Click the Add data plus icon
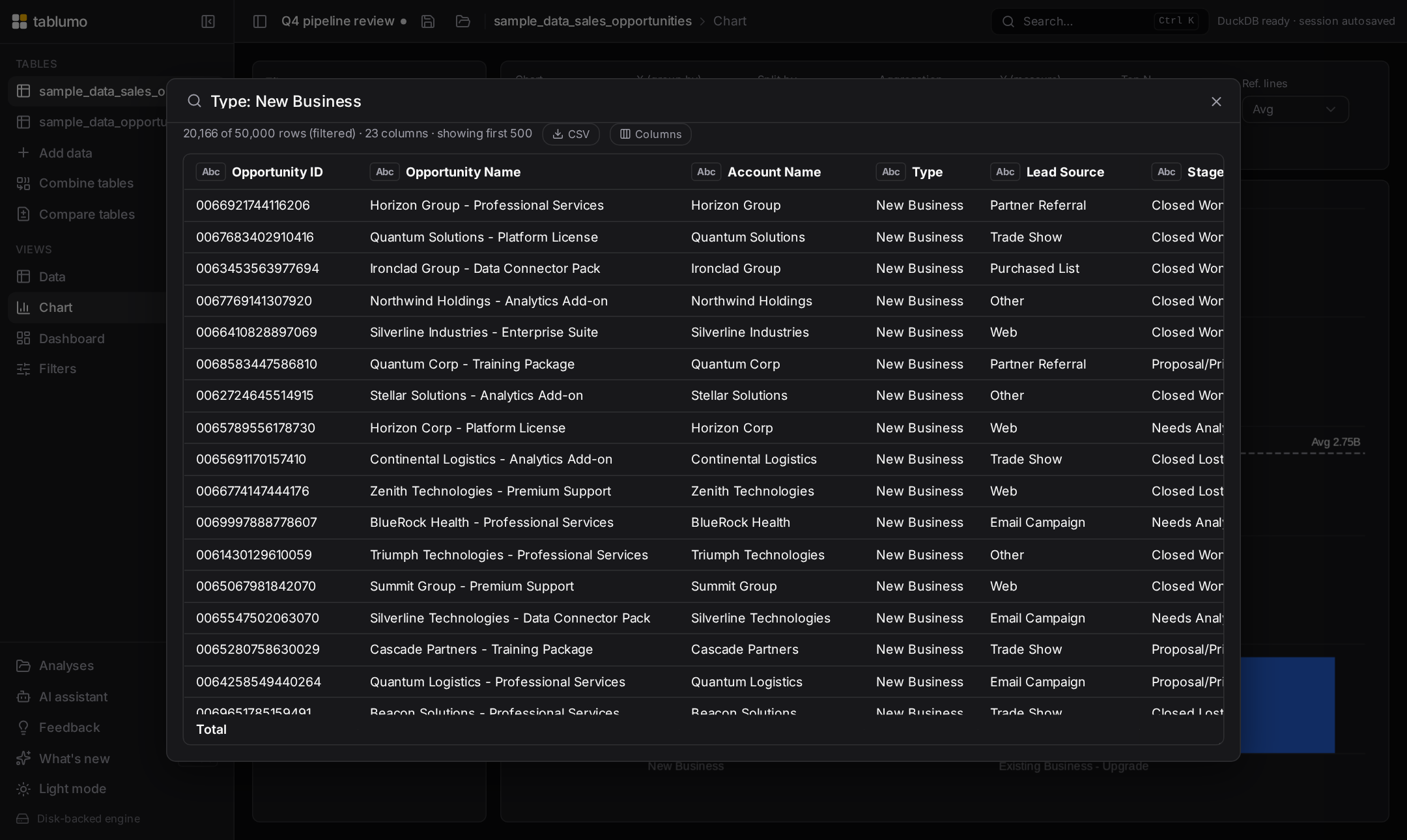This screenshot has width=1407, height=840. pyautogui.click(x=23, y=152)
